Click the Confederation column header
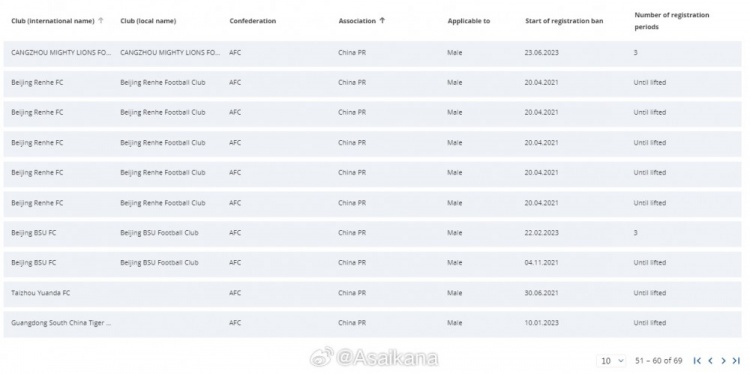750x374 pixels. (x=253, y=21)
